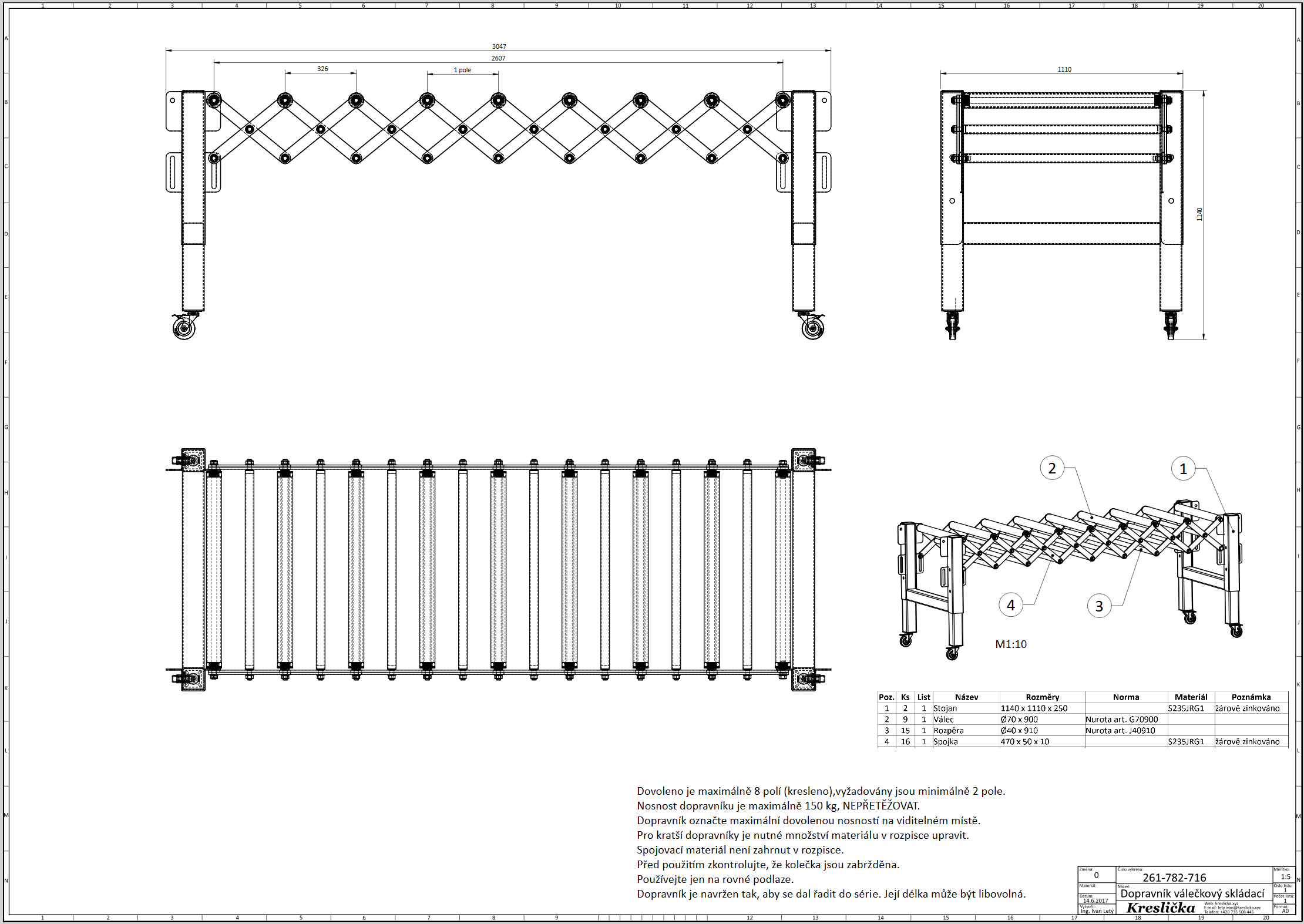This screenshot has width=1304, height=924.
Task: Click the title Dopravník válečkový skládací
Action: pyautogui.click(x=1192, y=893)
